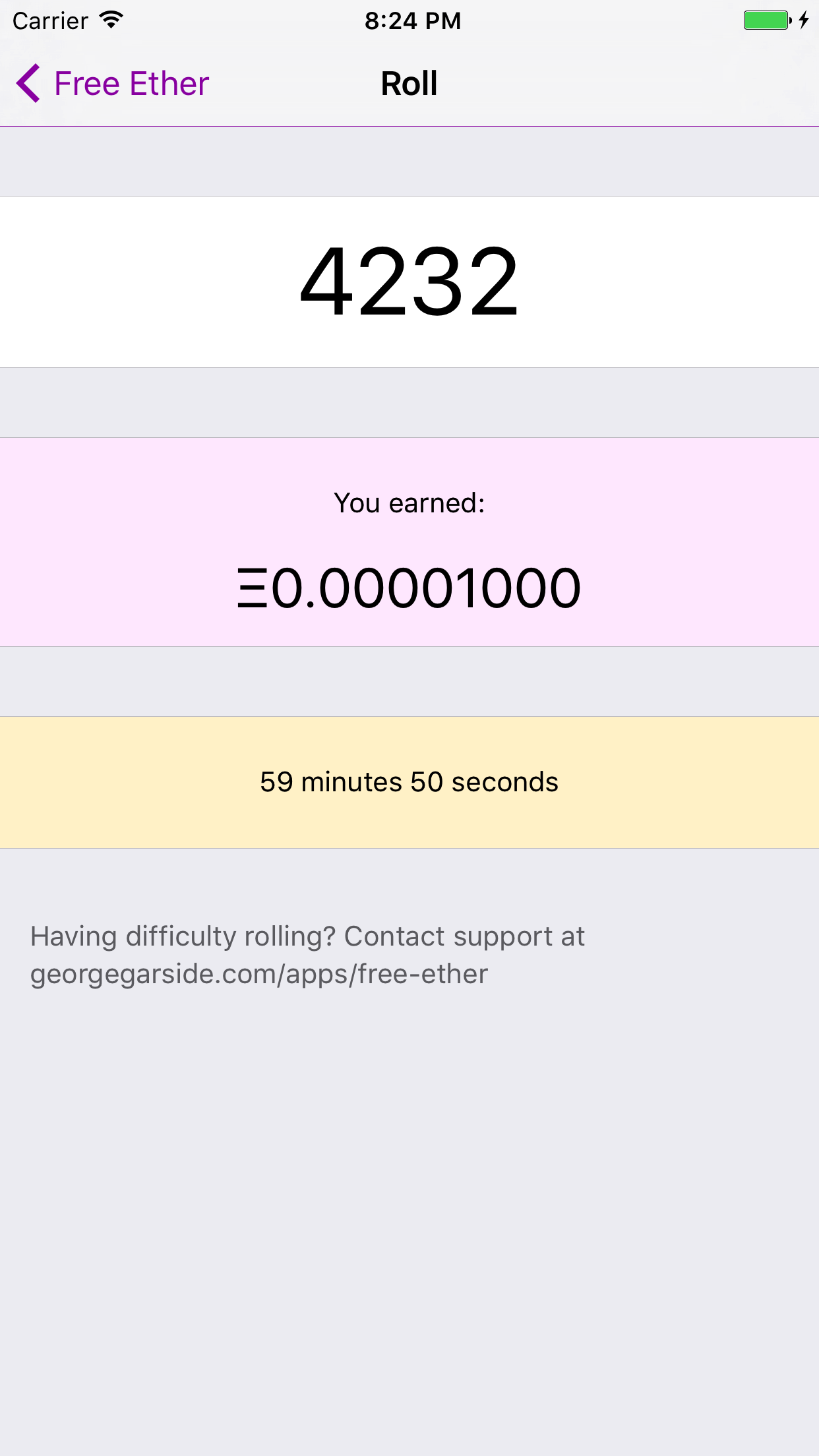This screenshot has width=819, height=1456.
Task: Tap the Ξ0.00001000 earned amount
Action: pos(409,588)
